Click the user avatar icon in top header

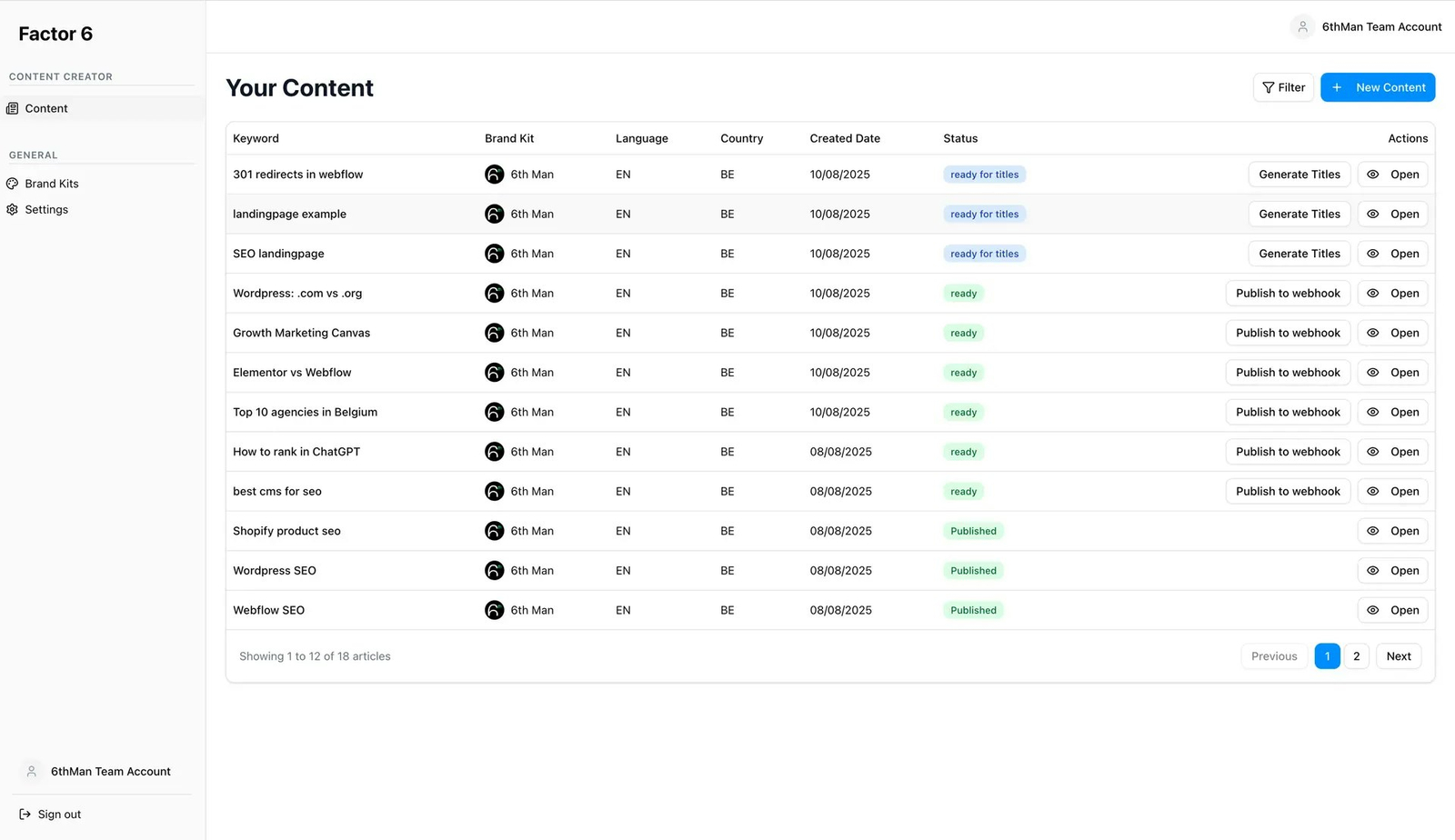tap(1302, 27)
